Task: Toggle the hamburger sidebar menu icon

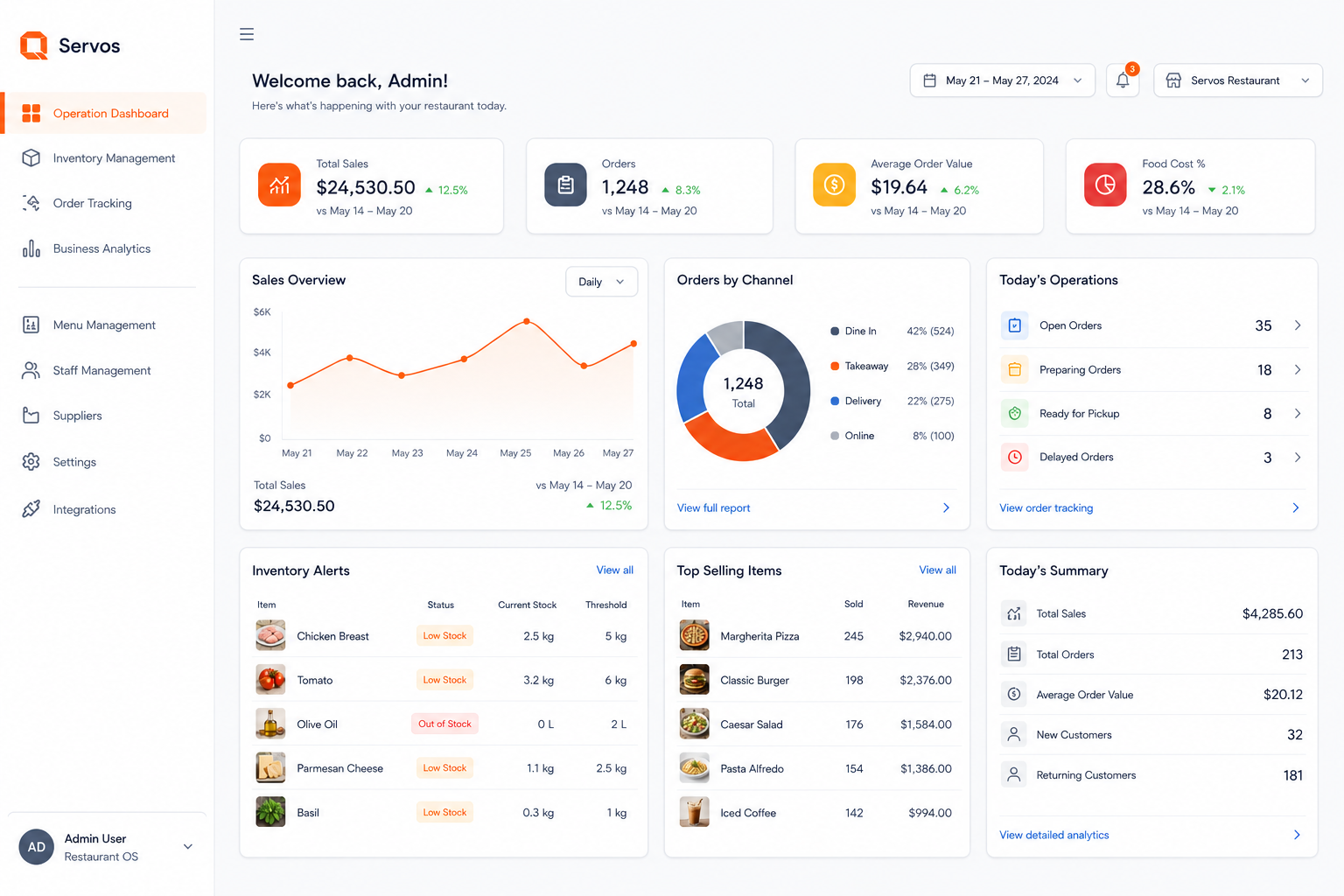Action: coord(247,34)
